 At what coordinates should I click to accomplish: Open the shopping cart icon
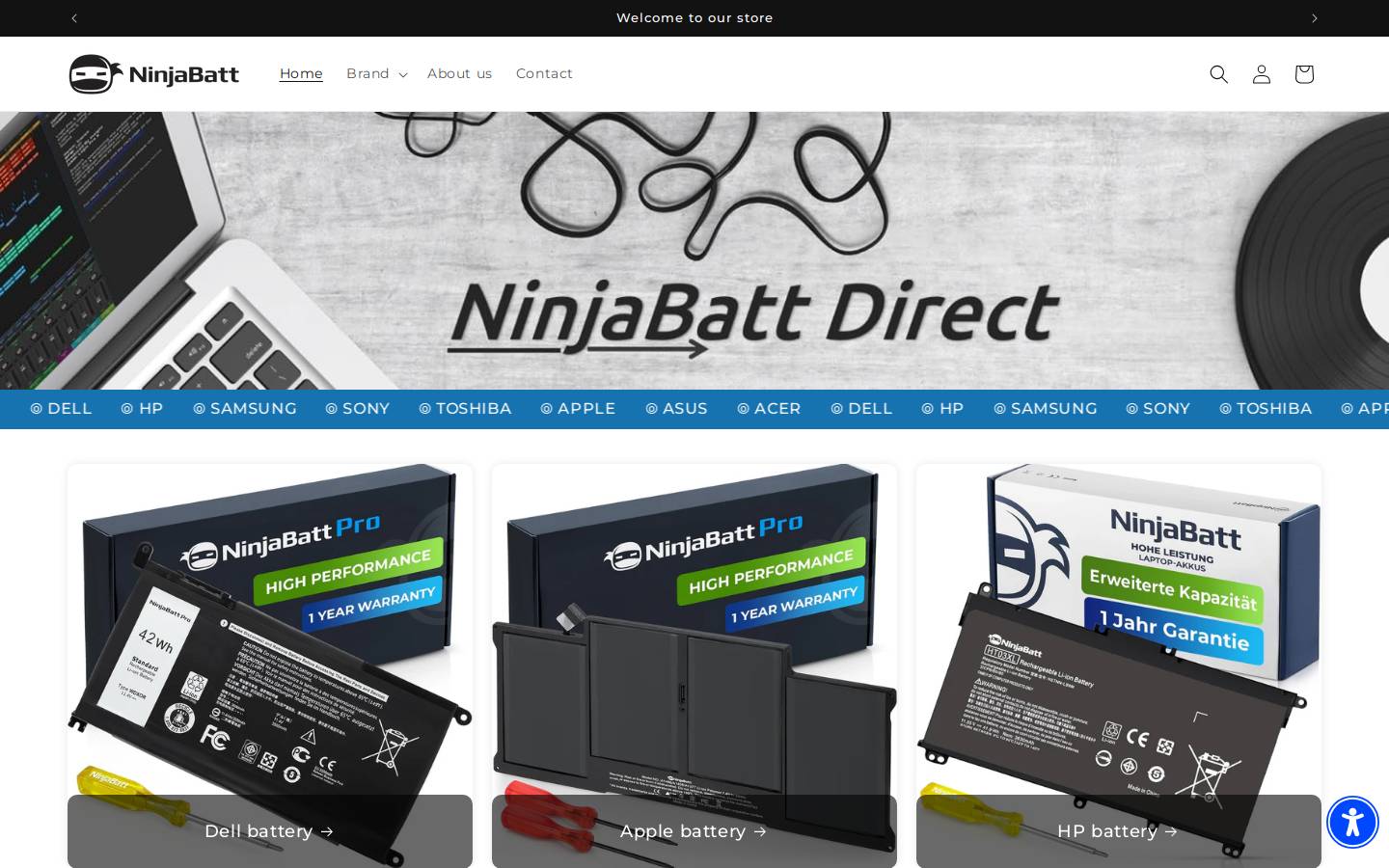click(x=1303, y=74)
